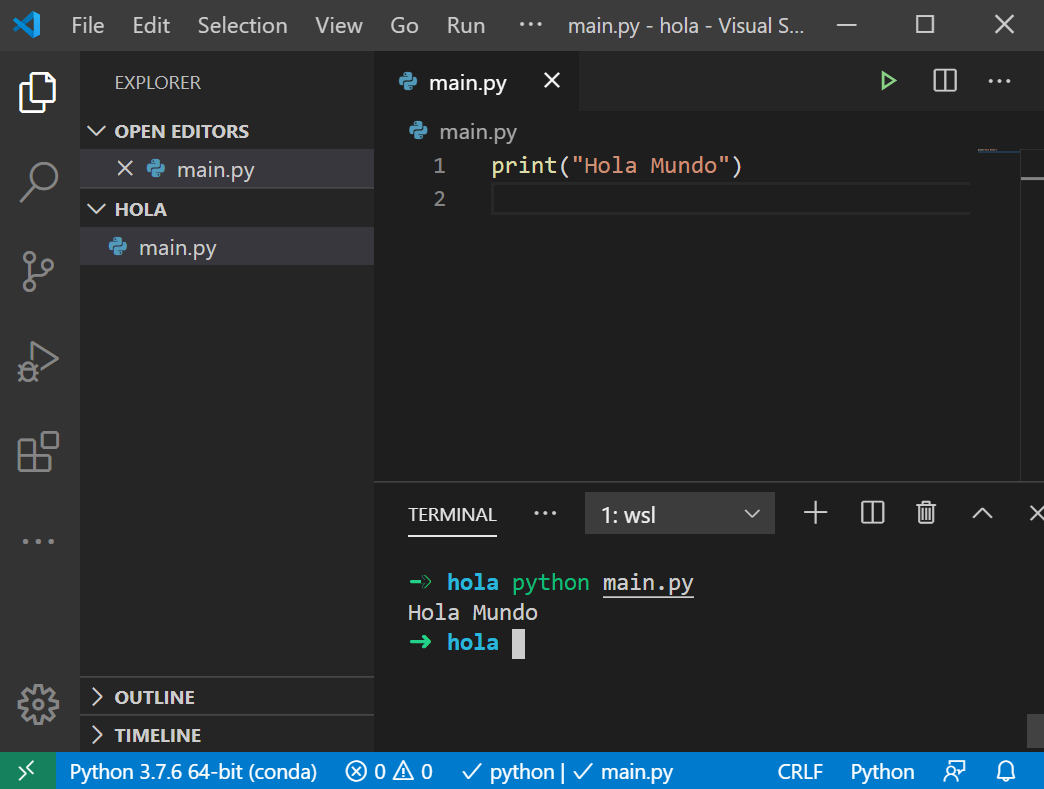
Task: Place cursor on empty line 2
Action: 730,199
